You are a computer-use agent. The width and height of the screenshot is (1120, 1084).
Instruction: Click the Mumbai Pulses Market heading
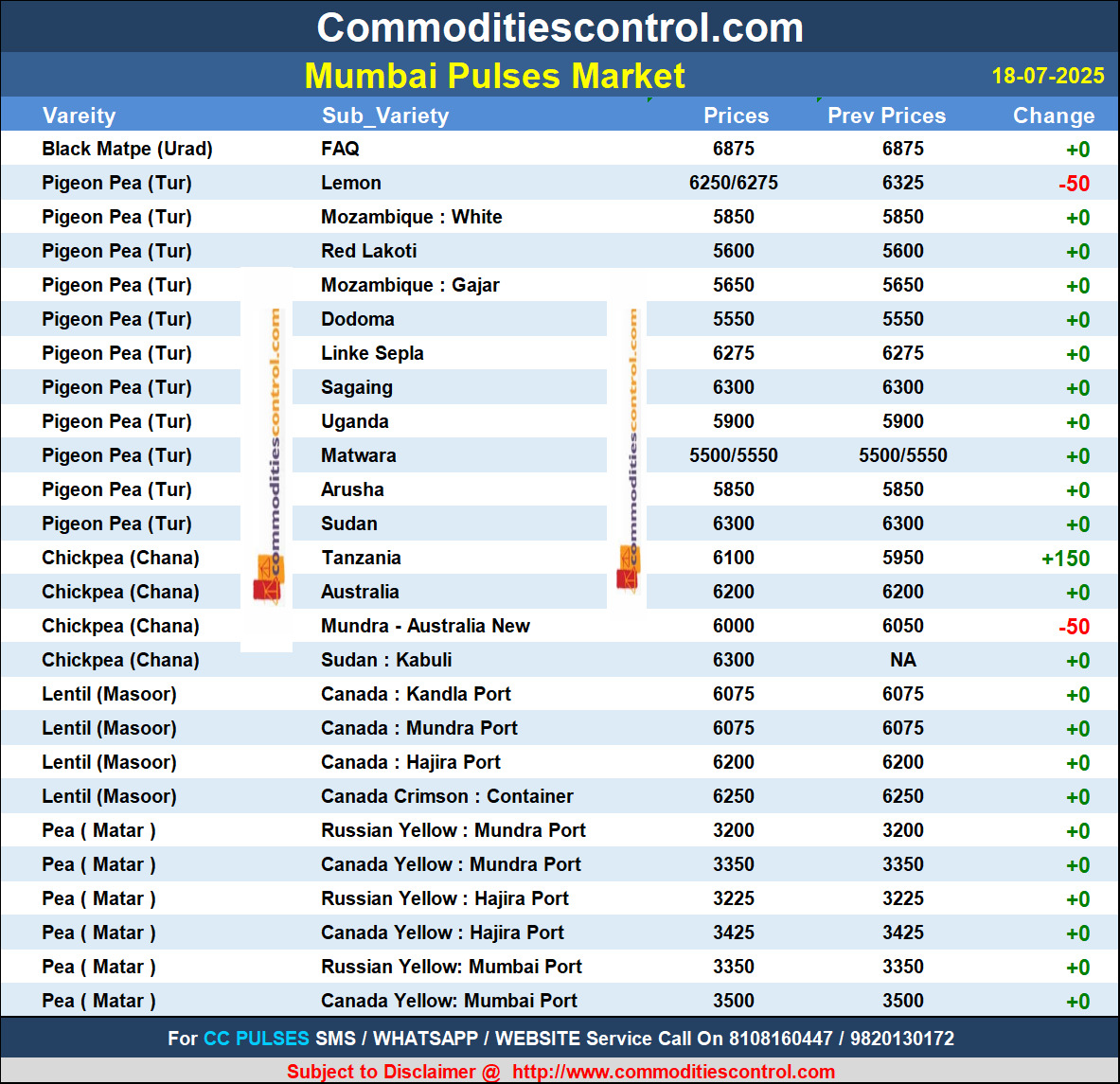coord(494,76)
